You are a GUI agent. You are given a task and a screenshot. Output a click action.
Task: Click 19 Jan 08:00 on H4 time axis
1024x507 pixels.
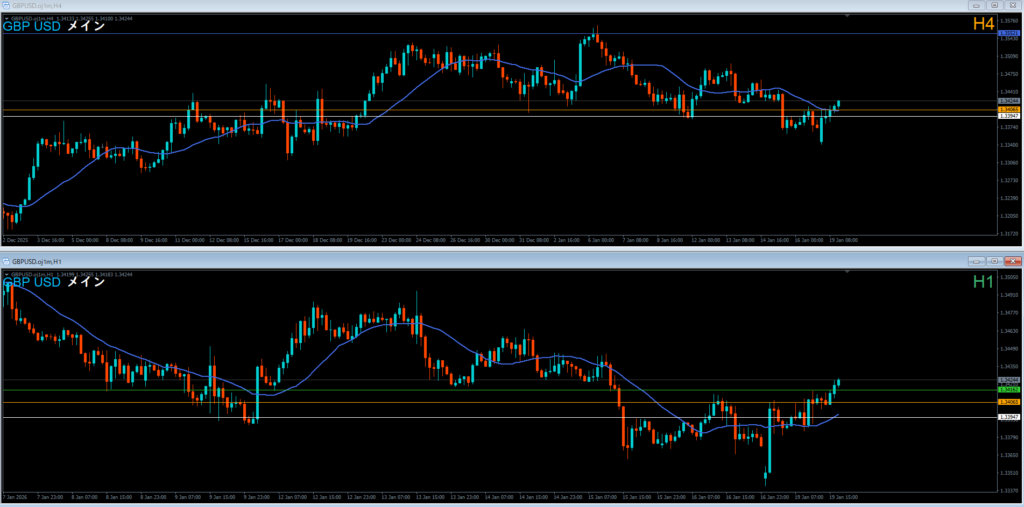click(x=844, y=240)
